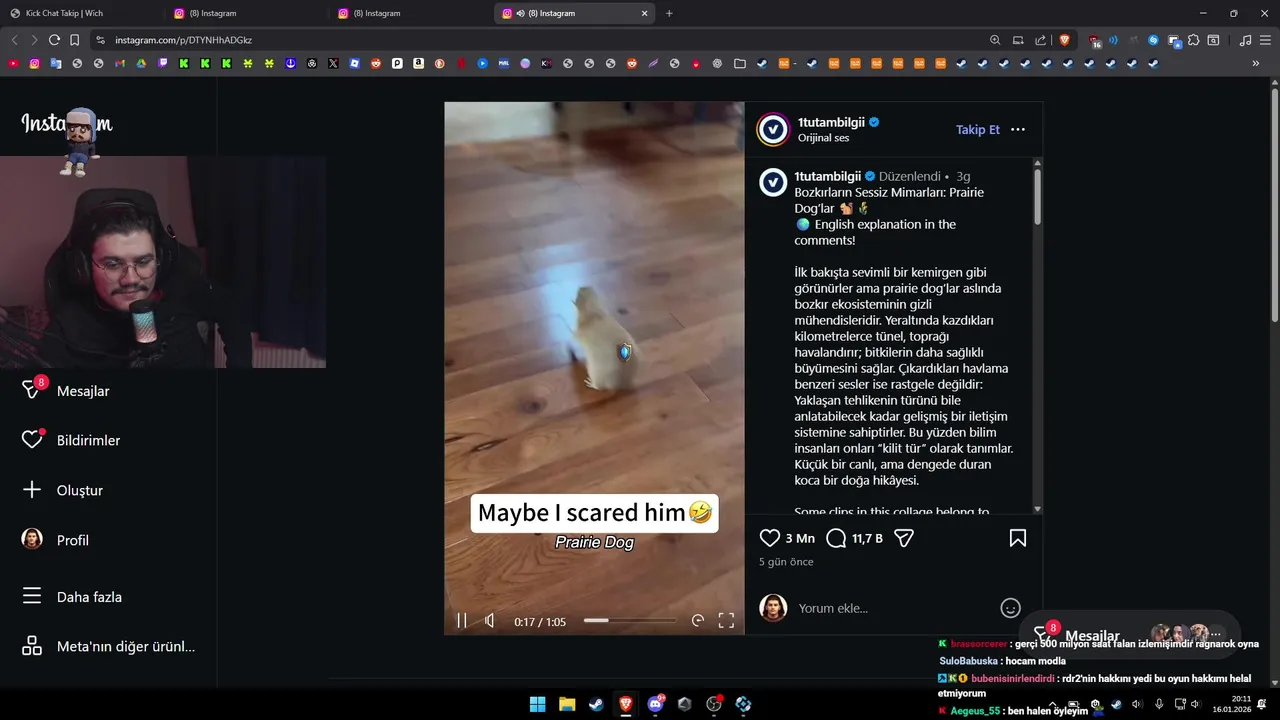Pause the prairie dog video
This screenshot has width=1280, height=720.
tap(462, 621)
